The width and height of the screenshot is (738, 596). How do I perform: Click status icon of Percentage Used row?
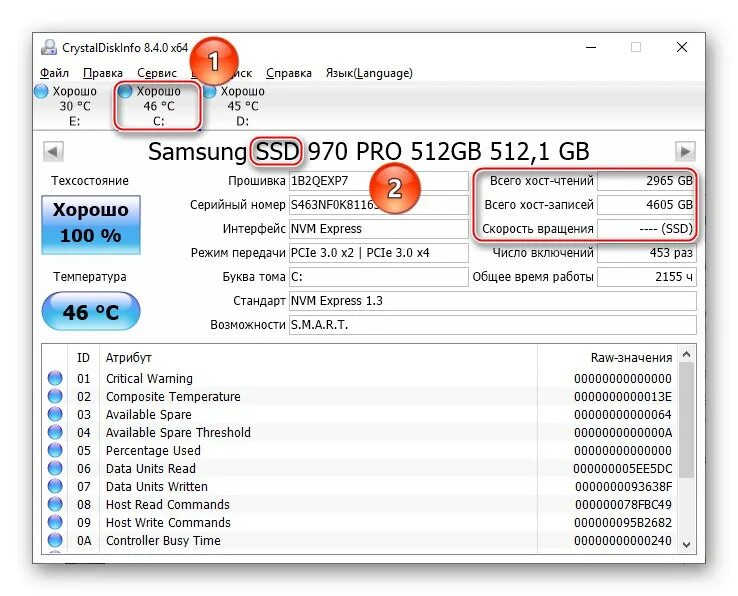56,451
